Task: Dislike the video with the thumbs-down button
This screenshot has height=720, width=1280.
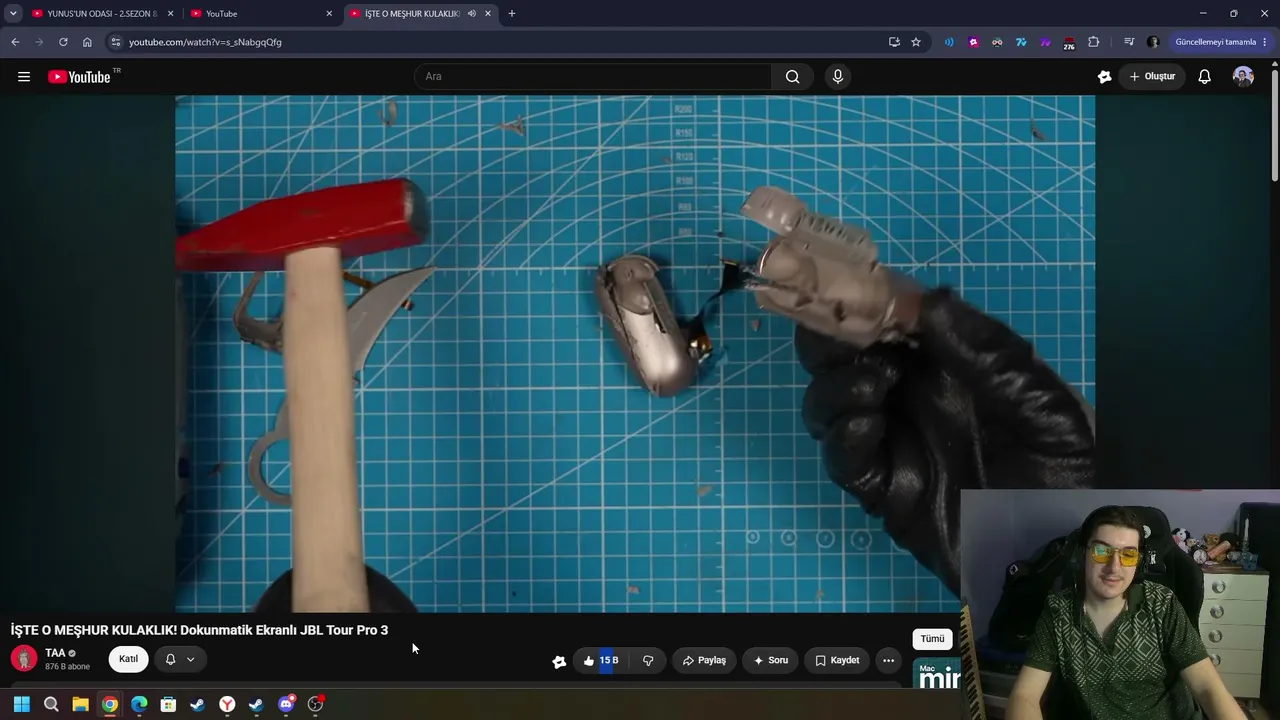Action: [648, 660]
